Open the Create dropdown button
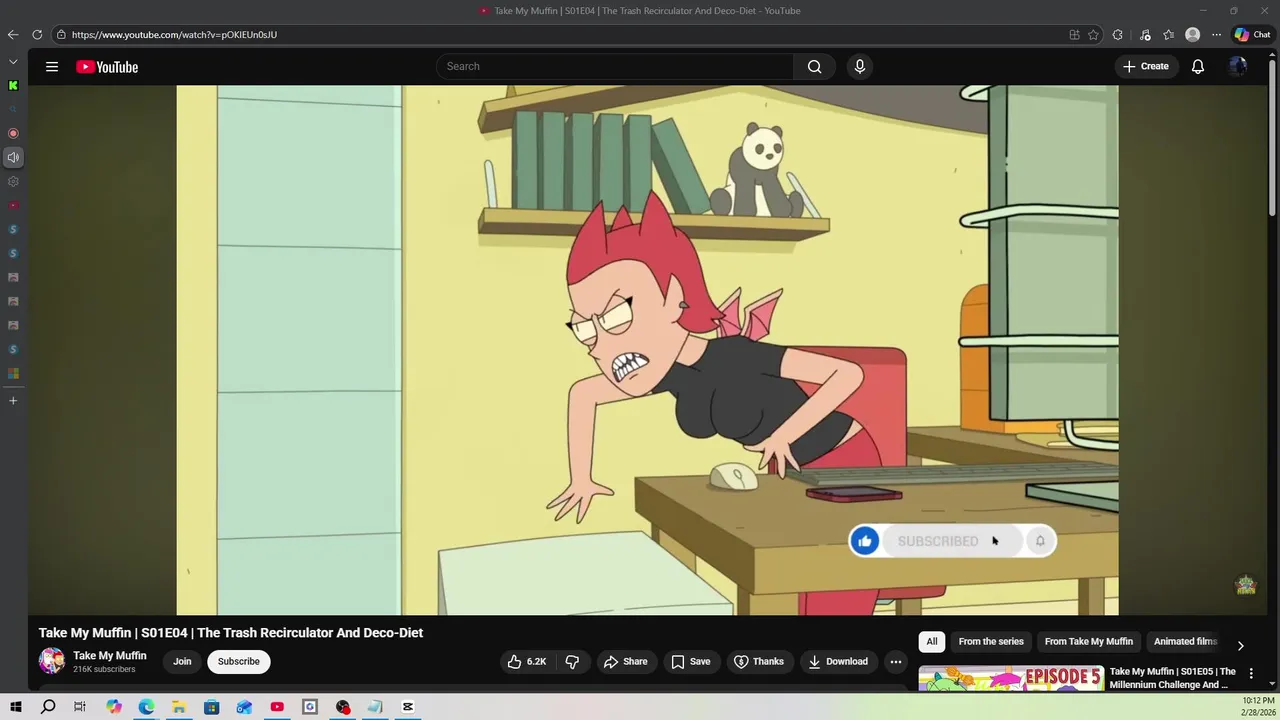The image size is (1280, 720). [x=1145, y=66]
